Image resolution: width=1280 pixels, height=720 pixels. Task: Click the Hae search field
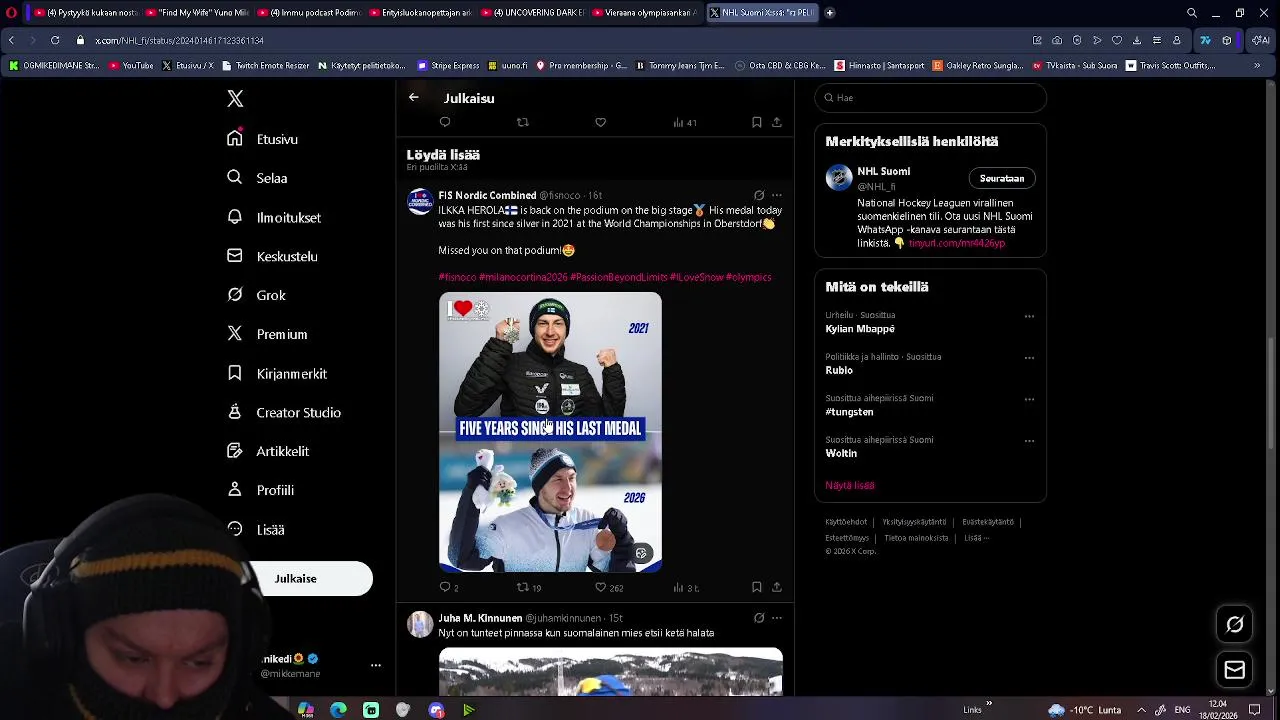(x=930, y=98)
